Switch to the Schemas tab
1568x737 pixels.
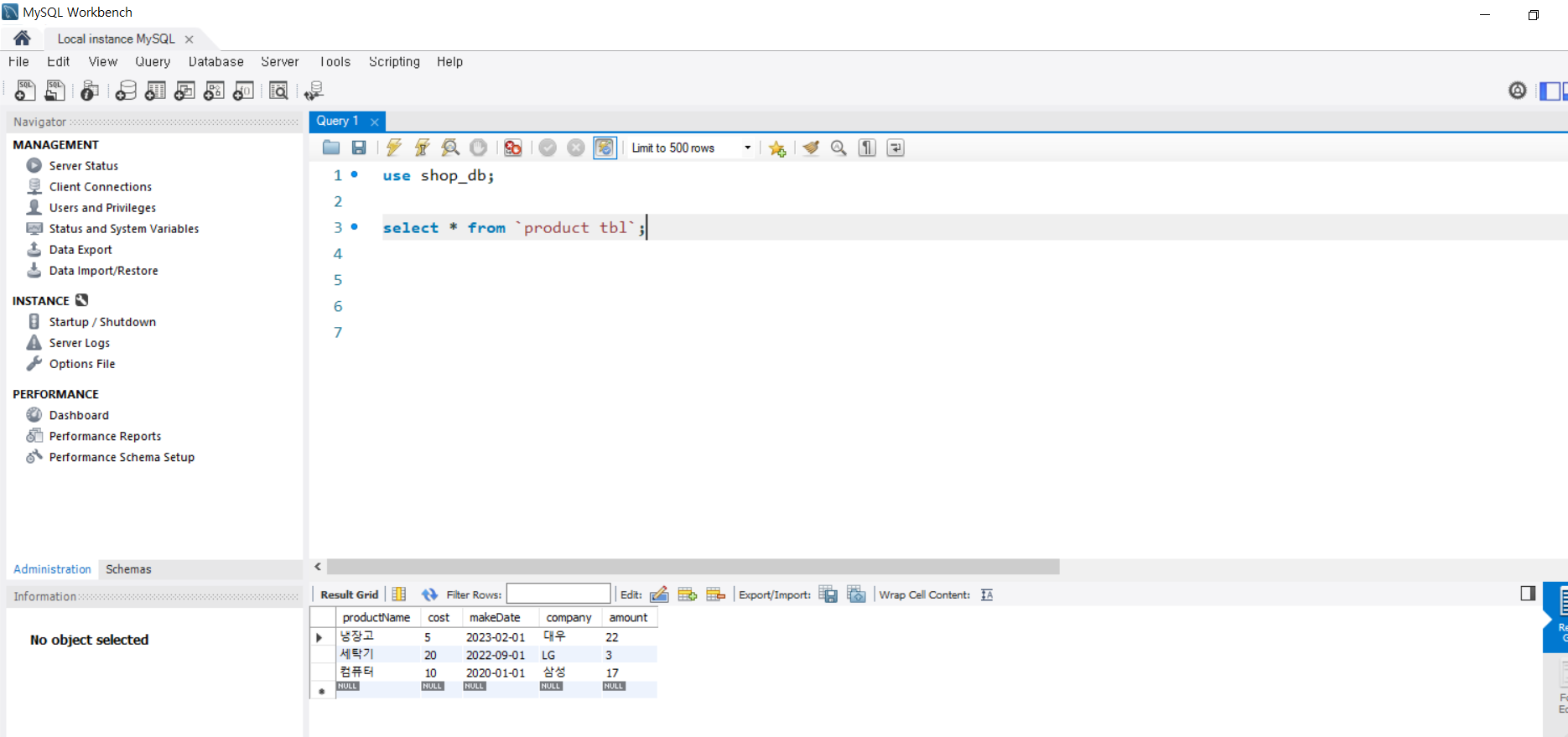coord(128,568)
